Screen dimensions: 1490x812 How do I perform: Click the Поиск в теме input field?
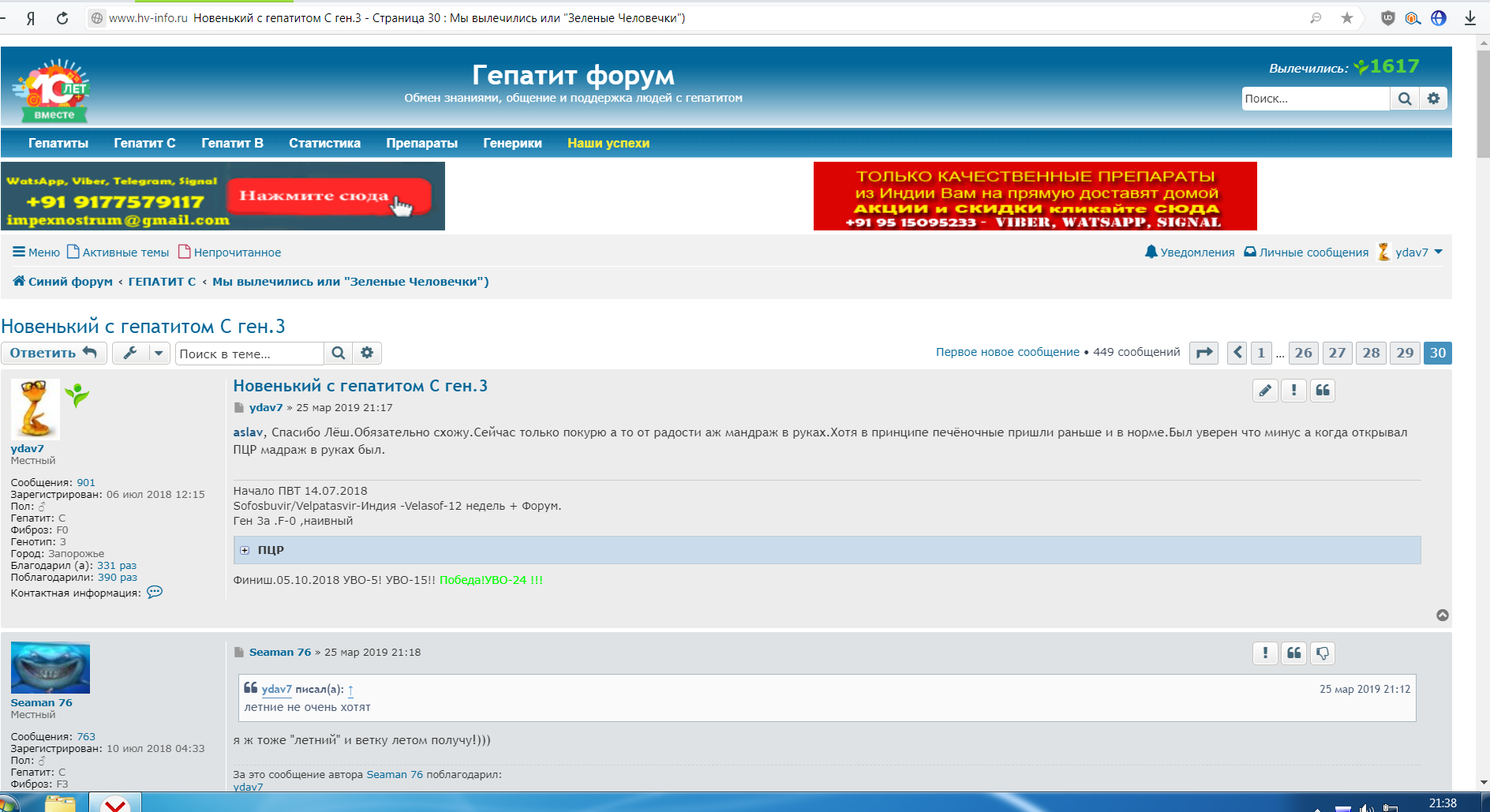pyautogui.click(x=249, y=354)
